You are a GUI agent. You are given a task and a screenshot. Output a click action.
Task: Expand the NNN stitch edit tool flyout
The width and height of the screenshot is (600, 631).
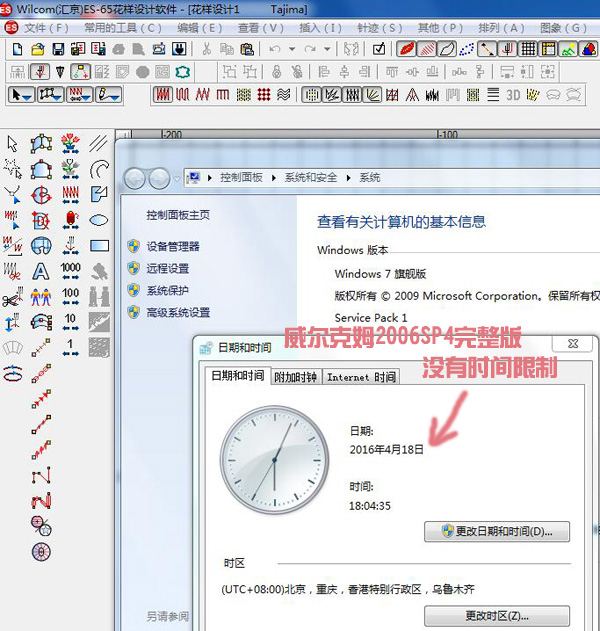click(86, 97)
